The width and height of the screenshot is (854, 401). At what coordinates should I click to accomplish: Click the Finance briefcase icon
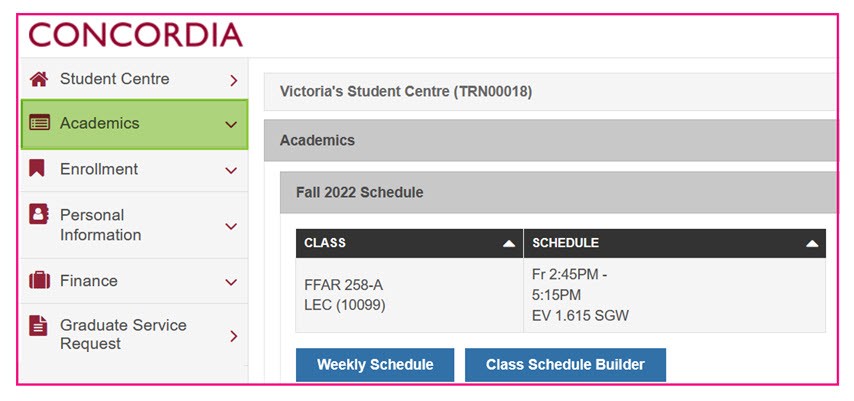point(39,281)
